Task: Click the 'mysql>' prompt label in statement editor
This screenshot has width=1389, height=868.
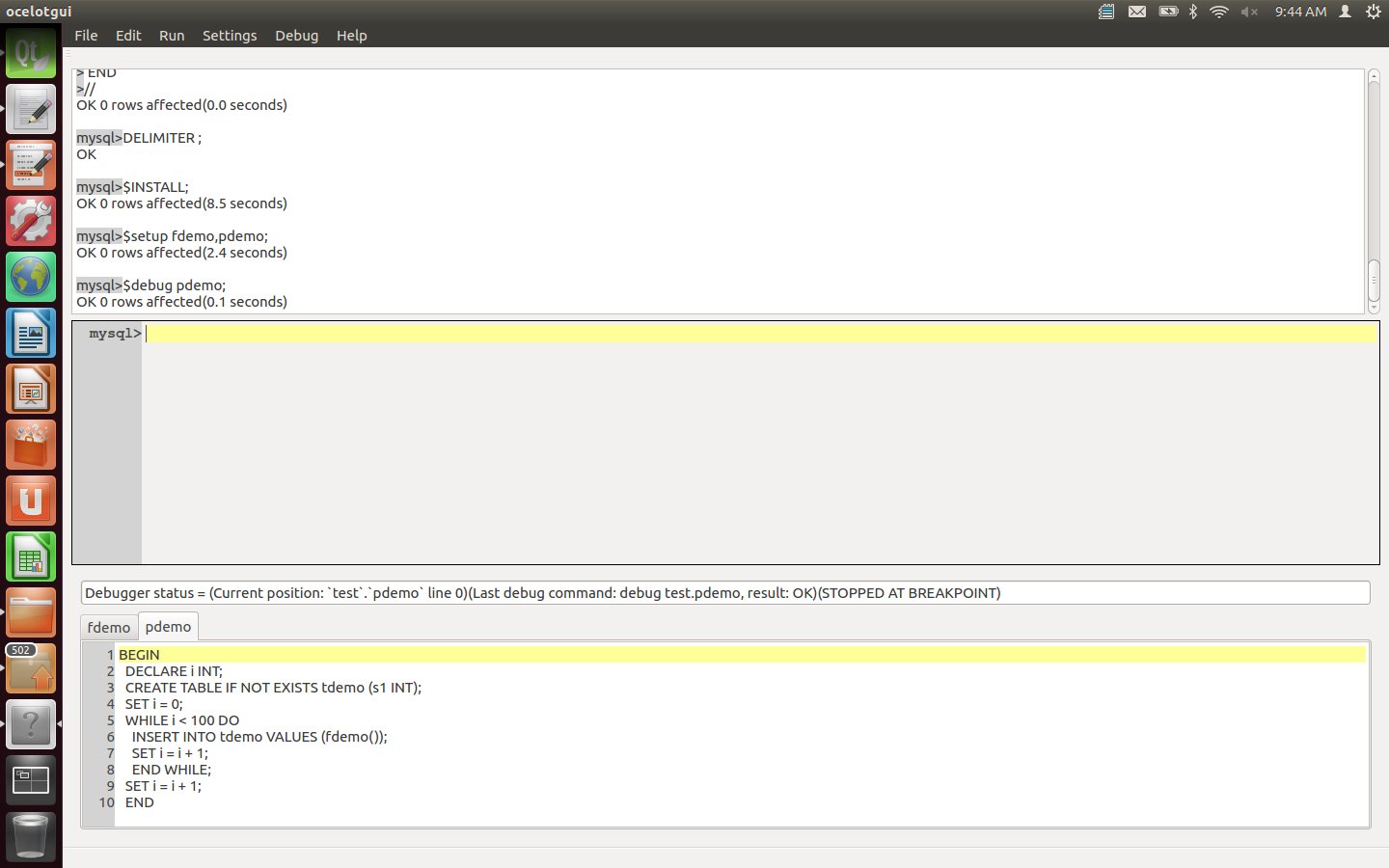Action: 115,334
